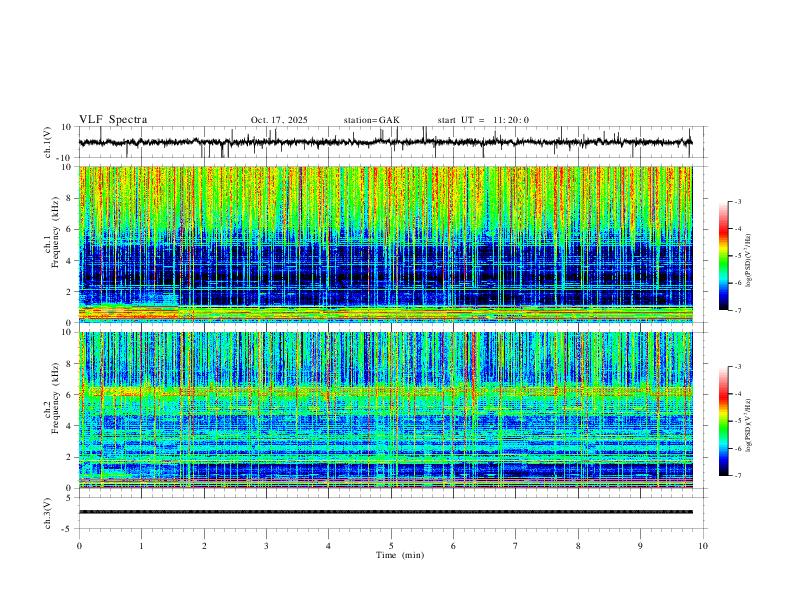Click the ch.1 voltage waveform trace
This screenshot has width=792, height=612.
(x=385, y=142)
